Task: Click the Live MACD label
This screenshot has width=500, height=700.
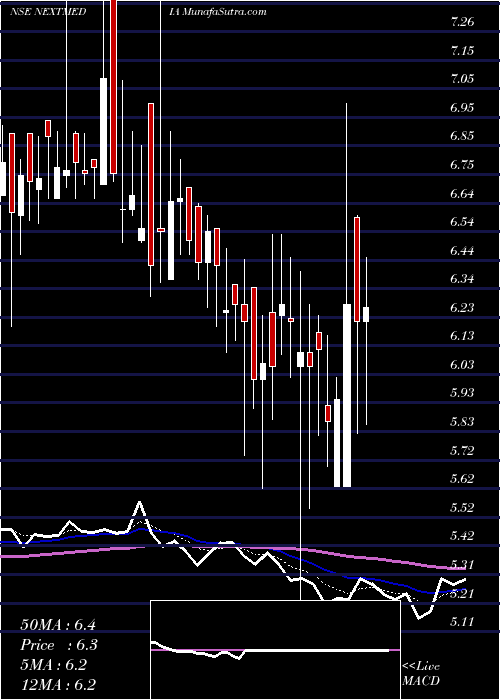Action: coord(421,674)
